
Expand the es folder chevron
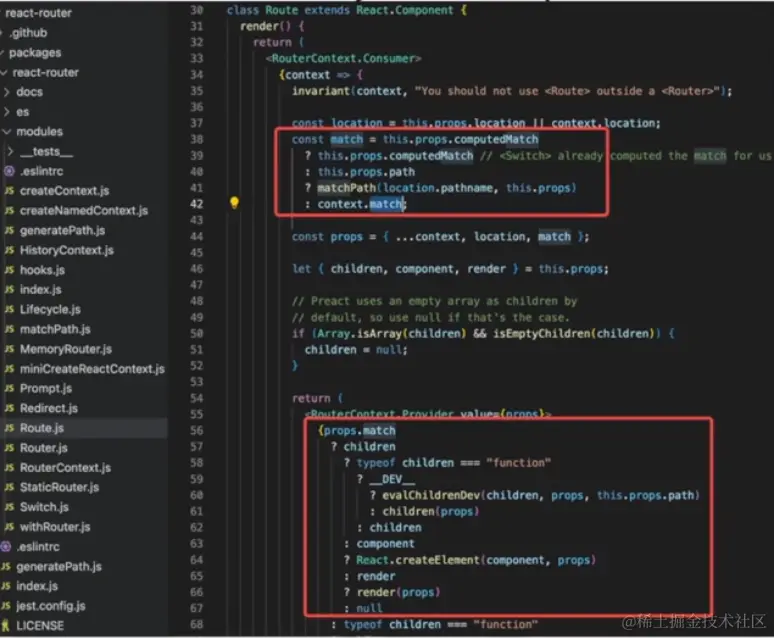click(x=7, y=112)
